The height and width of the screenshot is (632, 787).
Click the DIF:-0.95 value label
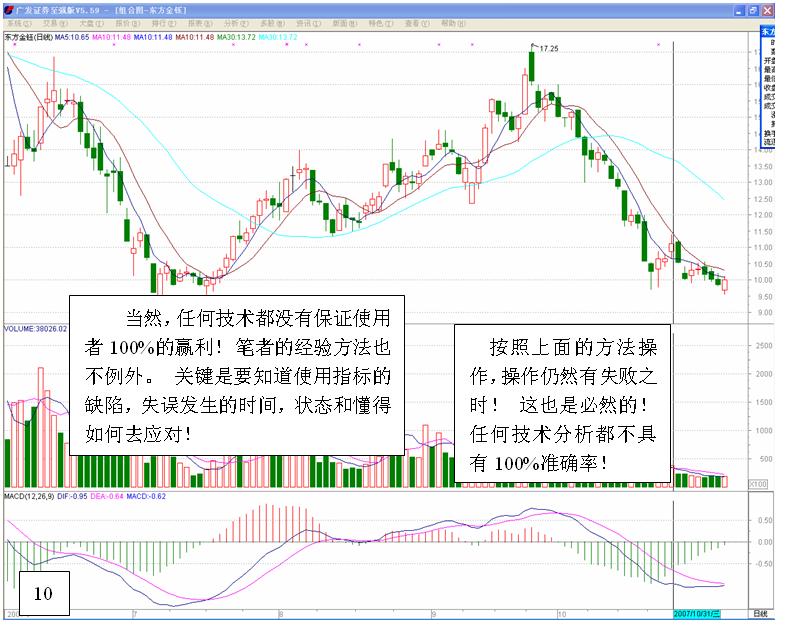[x=72, y=496]
